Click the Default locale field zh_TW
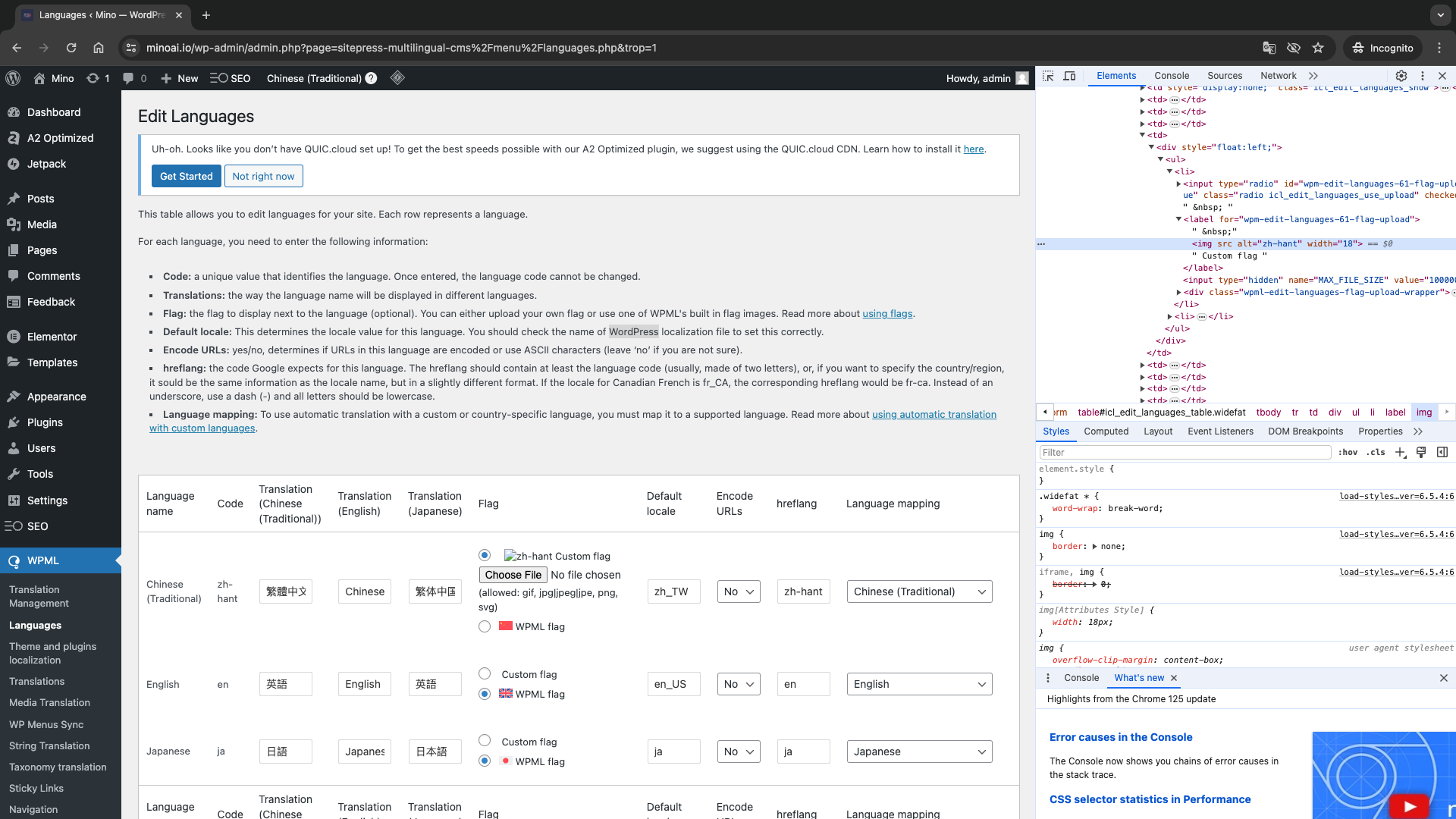This screenshot has height=819, width=1456. pos(673,591)
